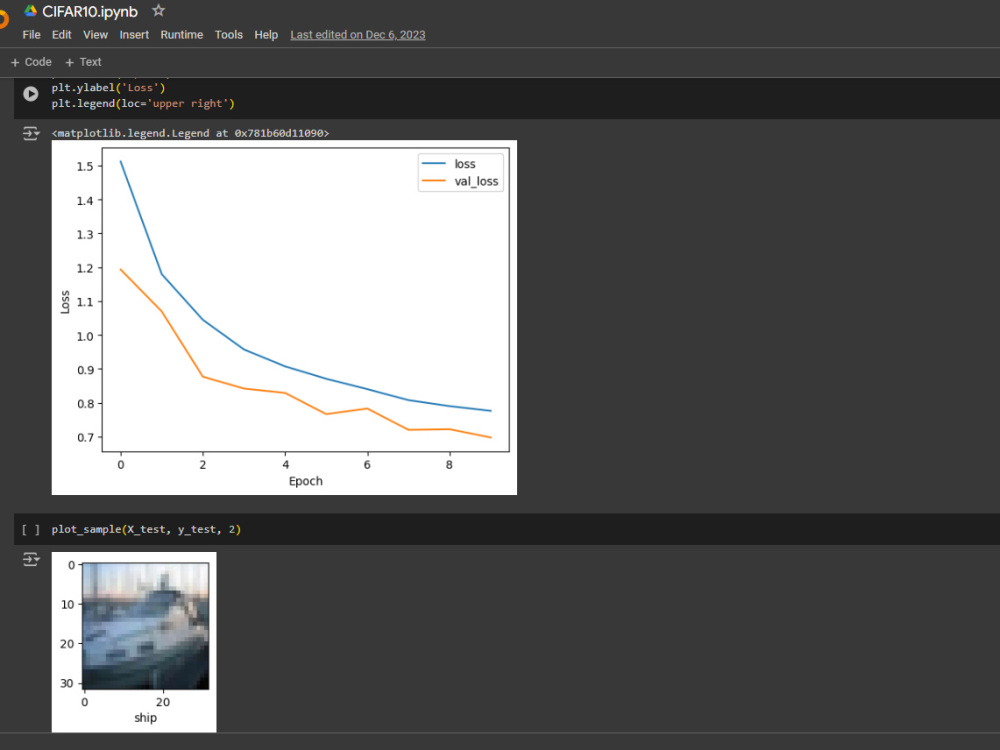Follow the Last edited on Dec 6, 2023 link
This screenshot has width=1000, height=750.
coord(357,34)
